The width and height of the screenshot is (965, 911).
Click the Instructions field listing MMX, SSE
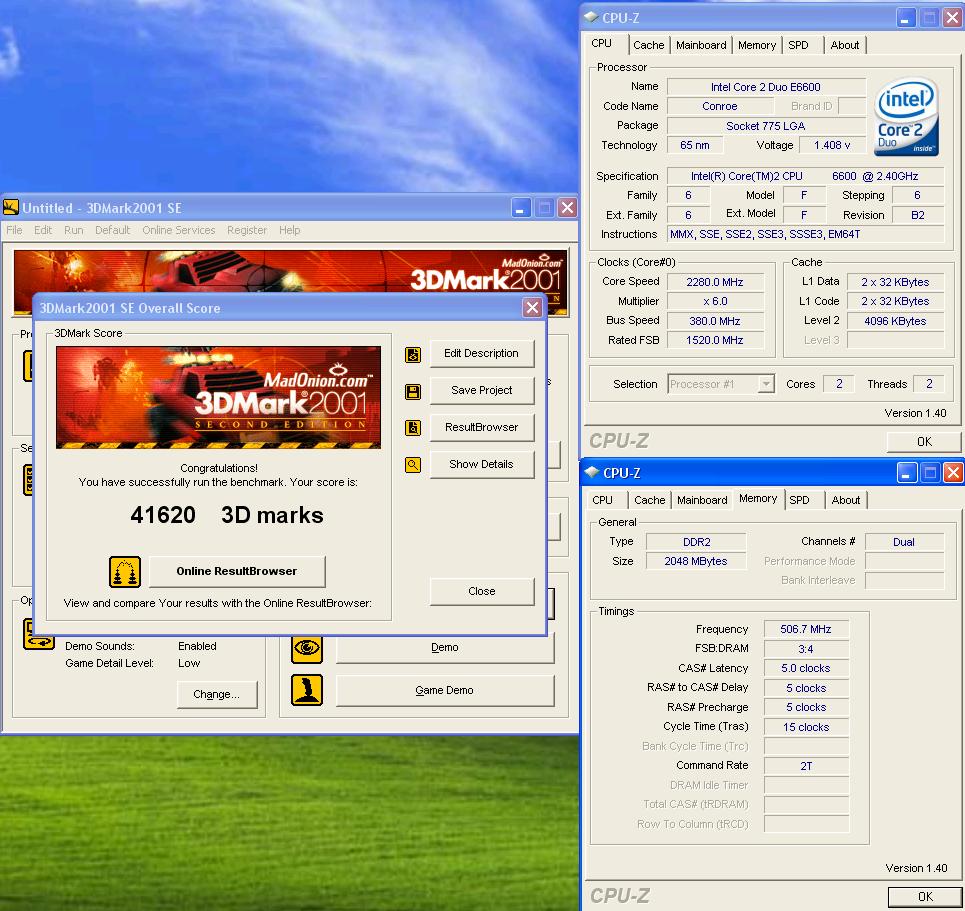806,234
